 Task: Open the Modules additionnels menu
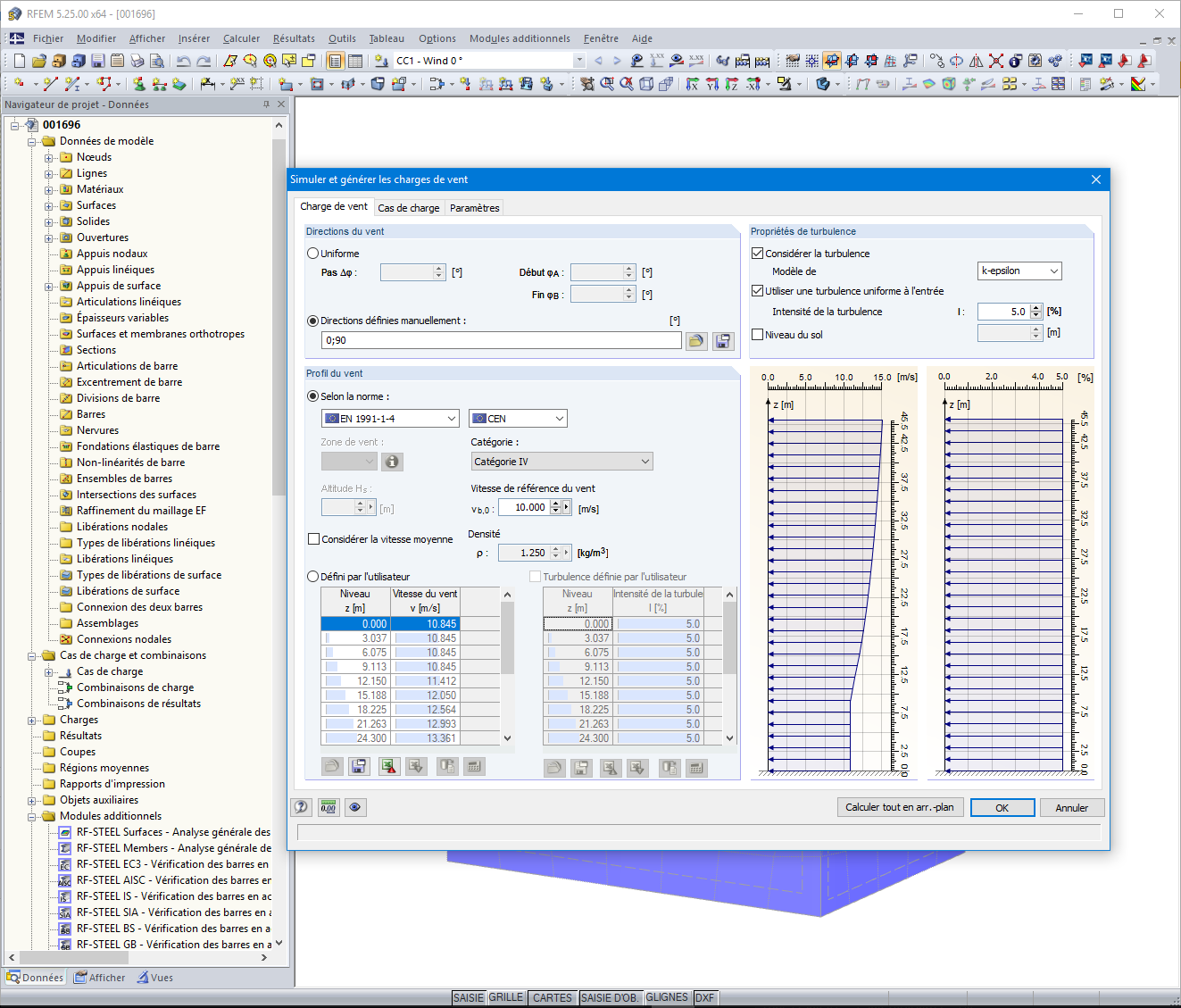[519, 38]
